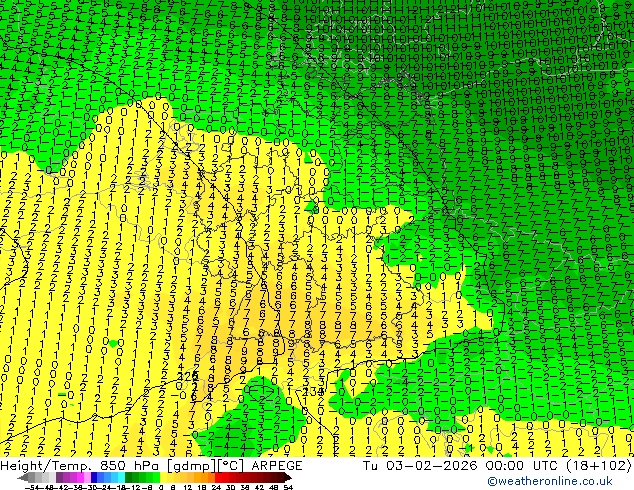Click the 'ARPEGE' model name label

click(x=277, y=466)
